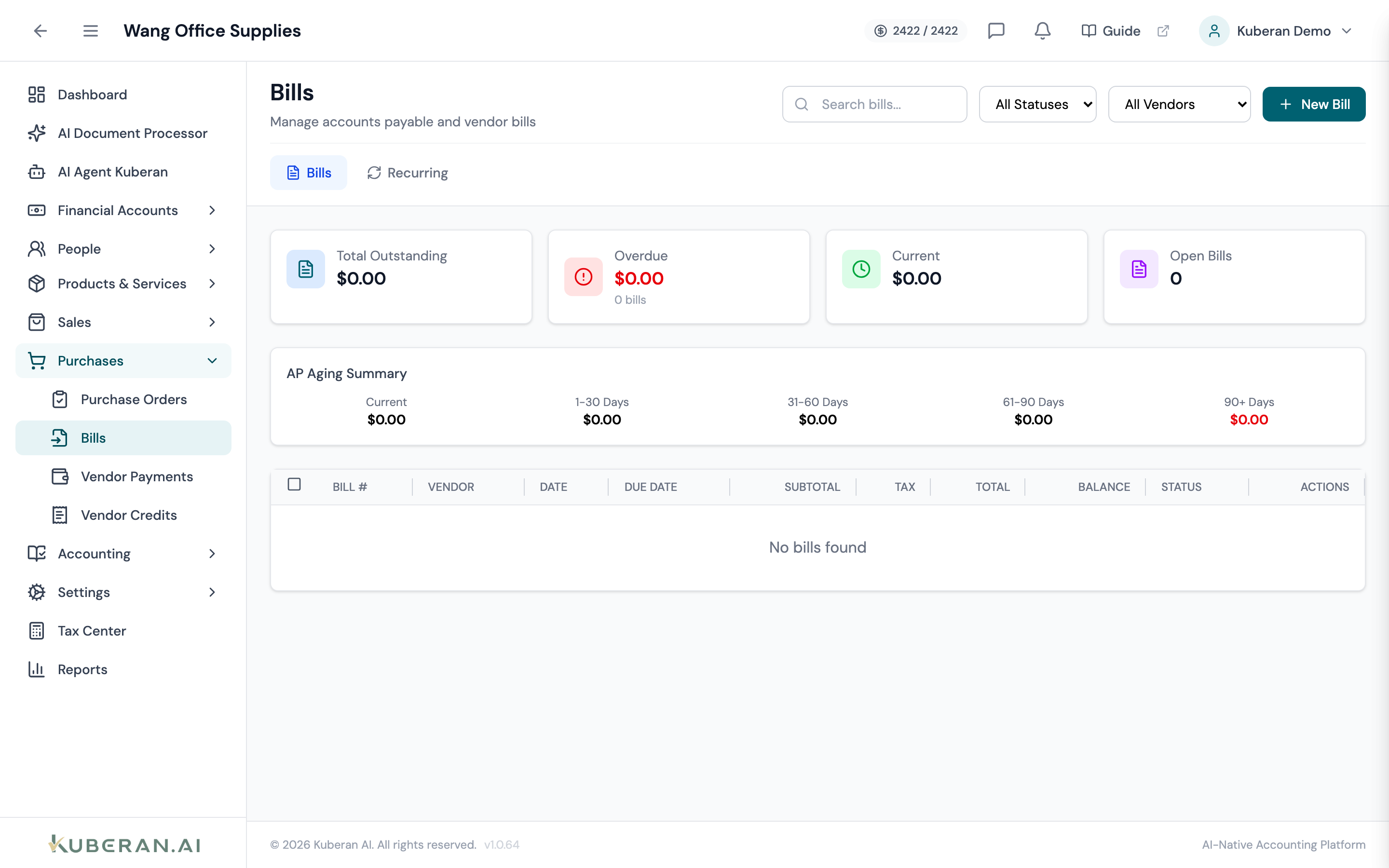Viewport: 1389px width, 868px height.
Task: Click the Vendor Payments wallet icon
Action: pyautogui.click(x=60, y=476)
